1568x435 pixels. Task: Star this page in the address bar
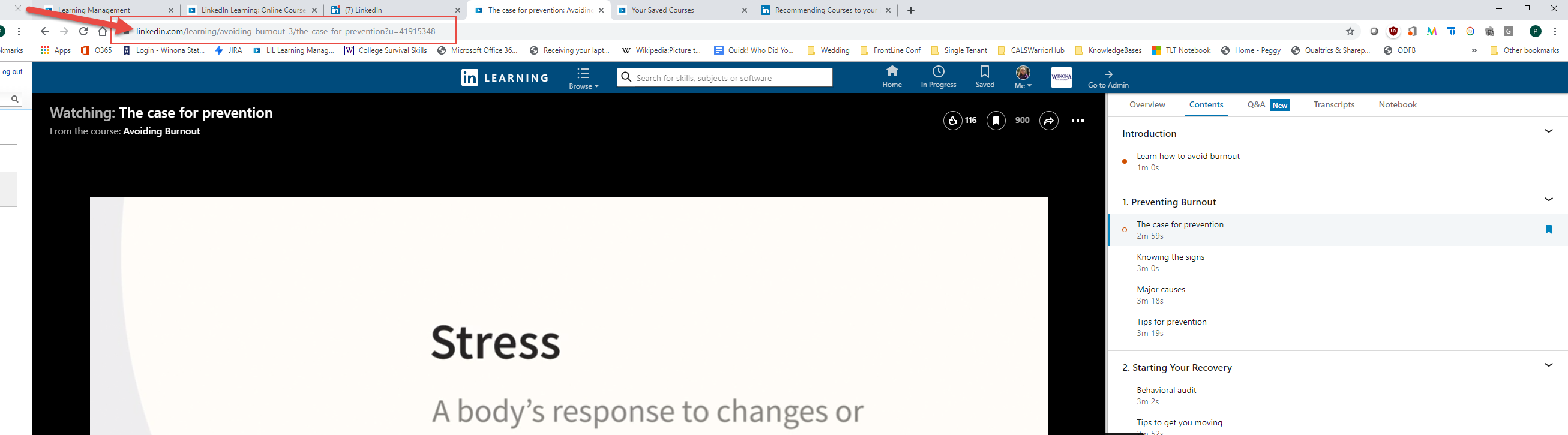[x=1350, y=32]
